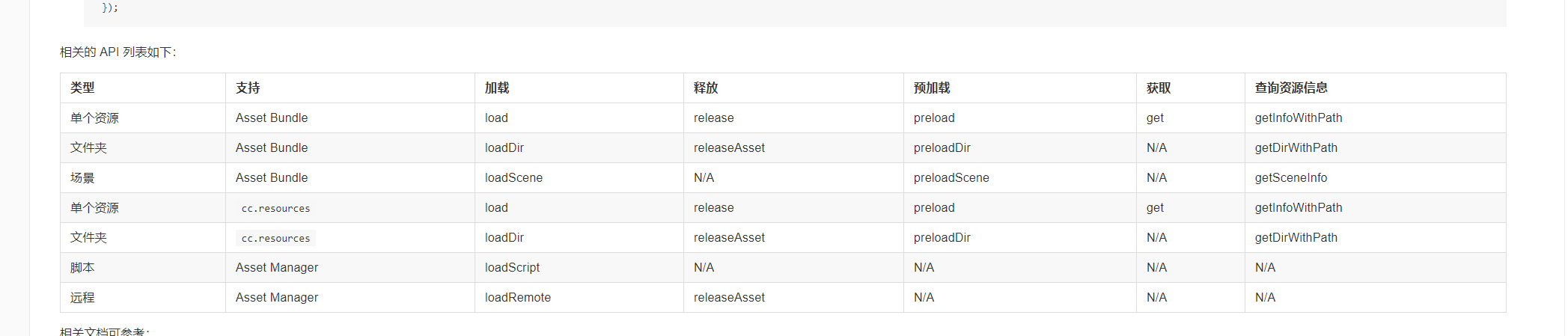
Task: Click the 相关的 API 列表如下 paragraph
Action: coord(118,52)
